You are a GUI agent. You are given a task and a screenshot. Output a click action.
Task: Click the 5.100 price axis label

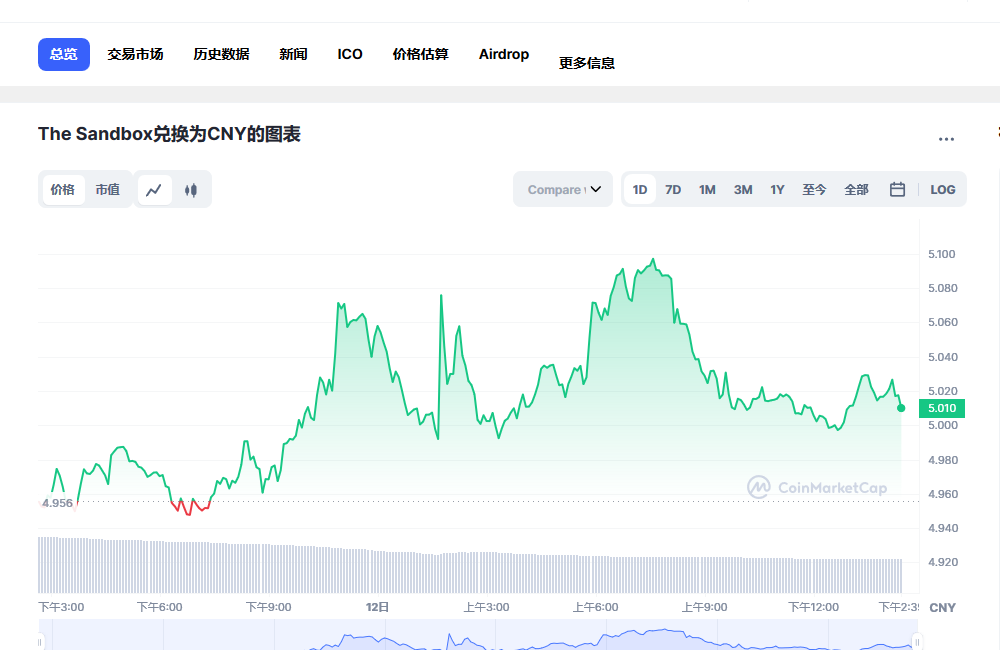click(942, 254)
